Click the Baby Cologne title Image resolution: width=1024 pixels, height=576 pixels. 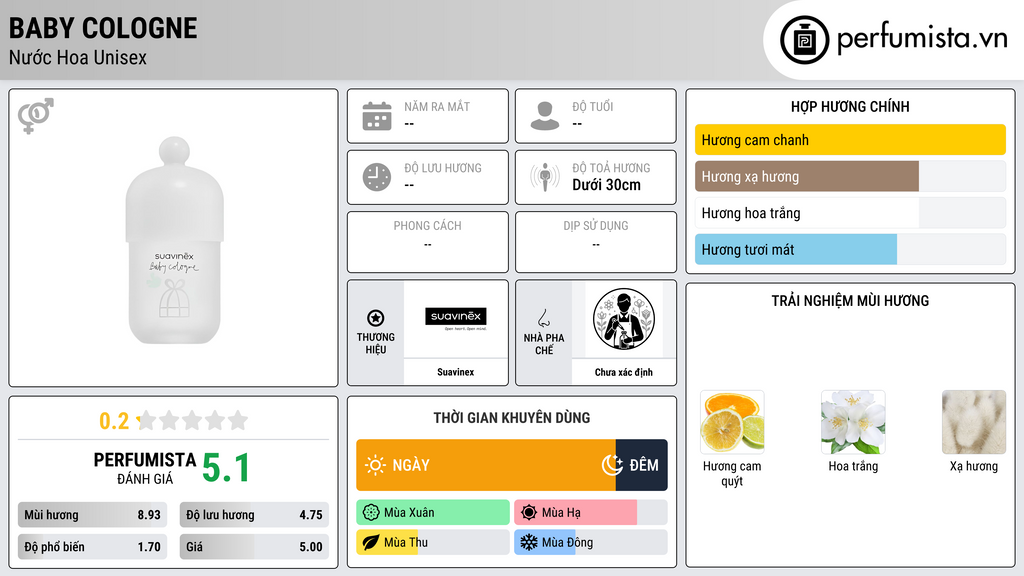pos(103,28)
